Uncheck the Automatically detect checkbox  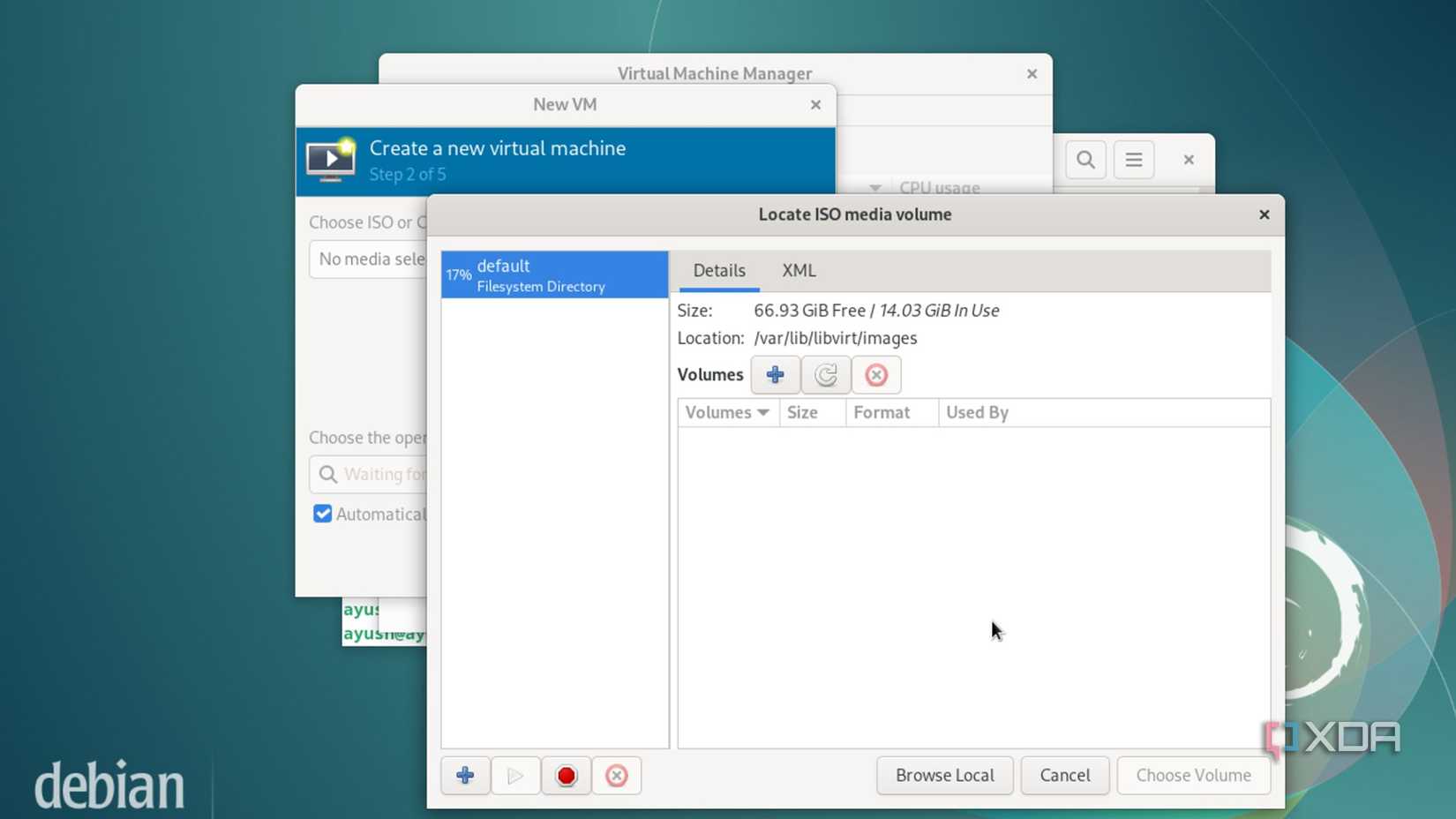point(322,514)
